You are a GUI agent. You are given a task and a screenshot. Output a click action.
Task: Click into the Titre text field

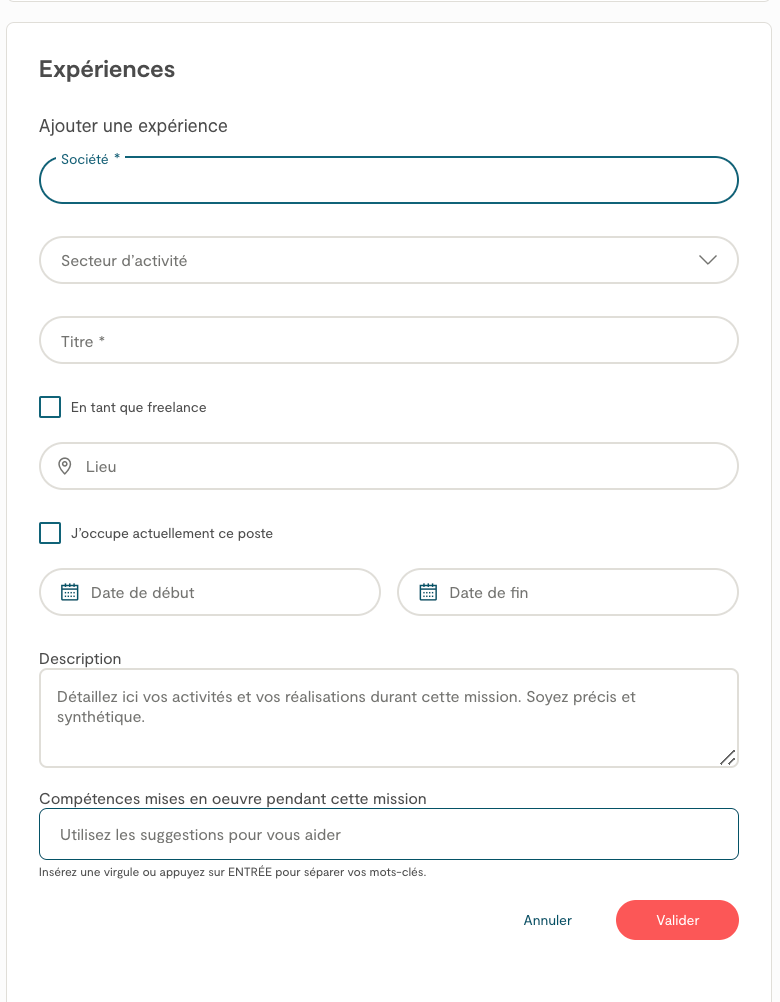tap(388, 341)
